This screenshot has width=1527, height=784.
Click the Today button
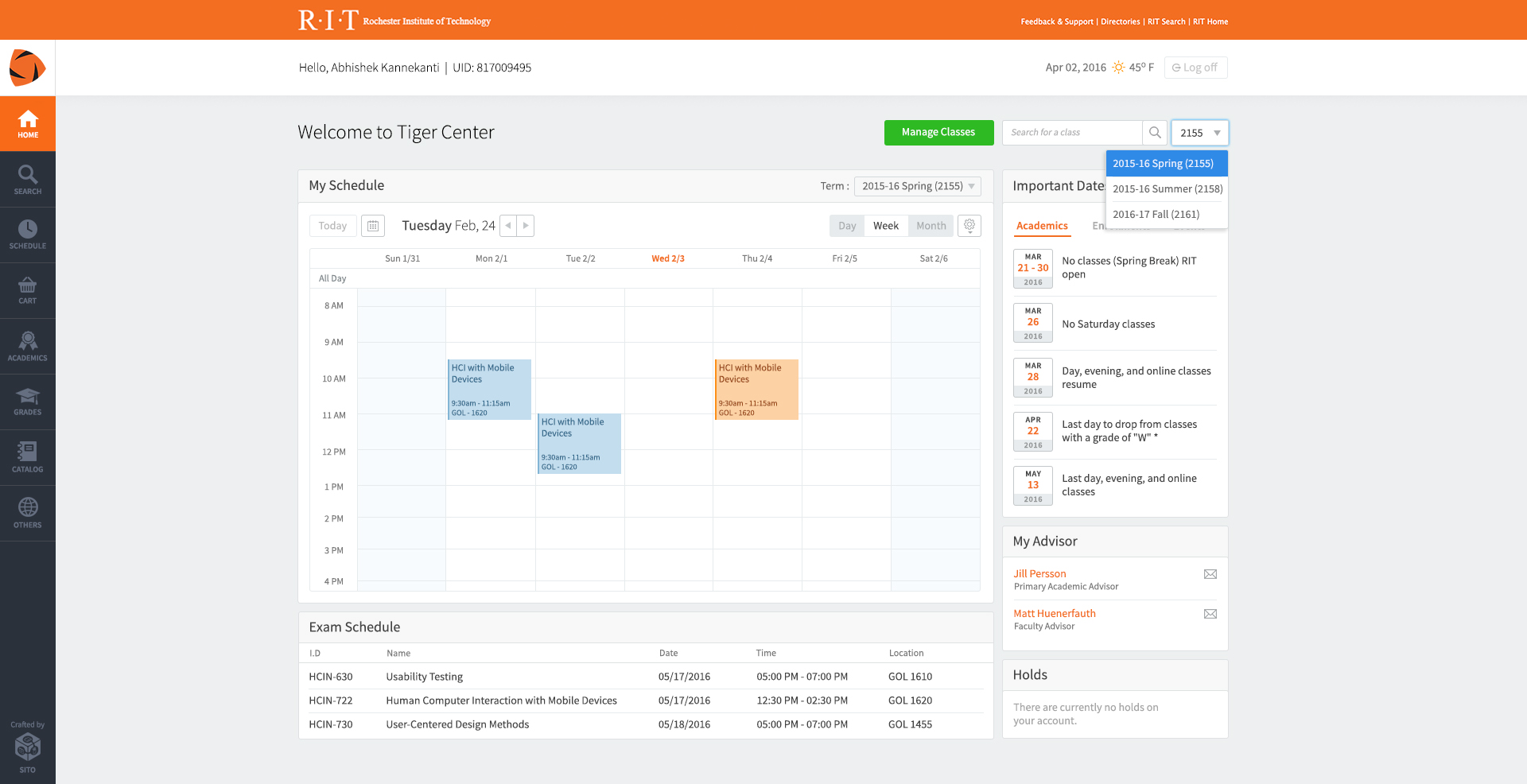coord(332,226)
